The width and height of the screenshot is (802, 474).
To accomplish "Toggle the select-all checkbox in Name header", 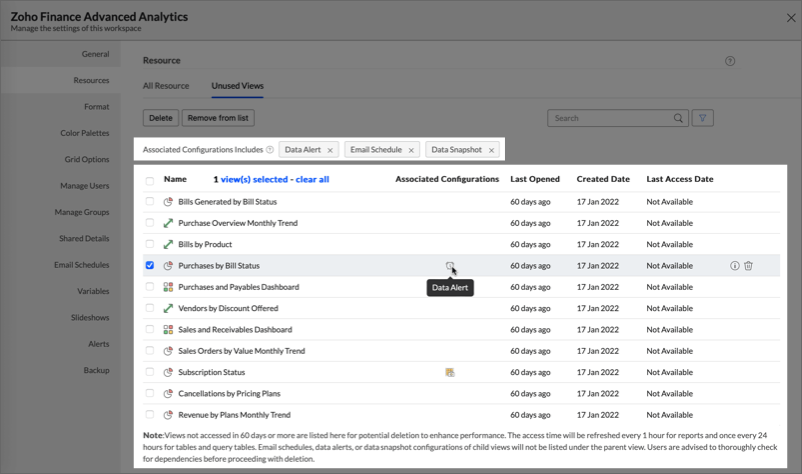I will click(149, 180).
